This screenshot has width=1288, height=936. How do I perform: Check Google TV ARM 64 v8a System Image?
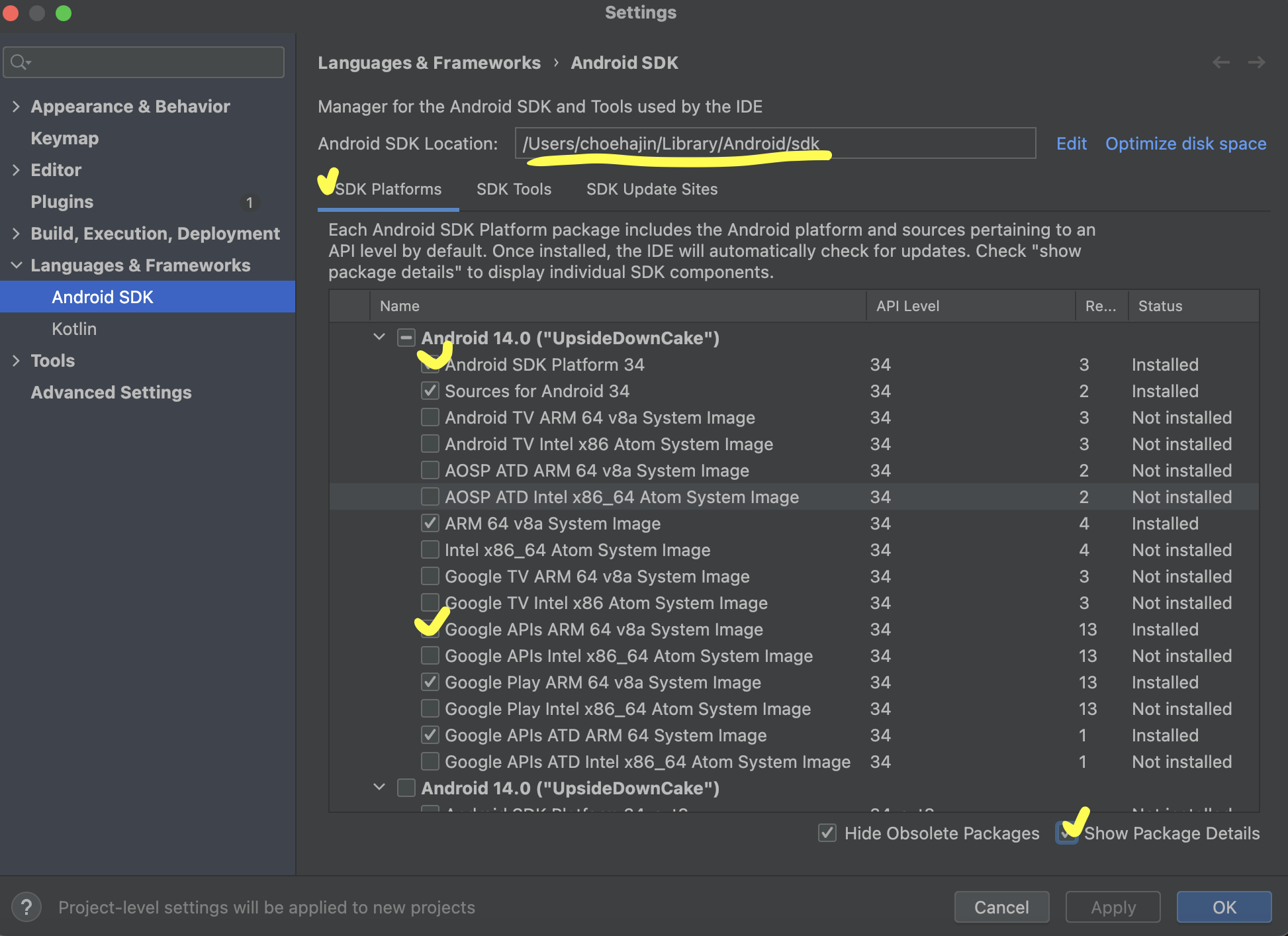pos(430,577)
